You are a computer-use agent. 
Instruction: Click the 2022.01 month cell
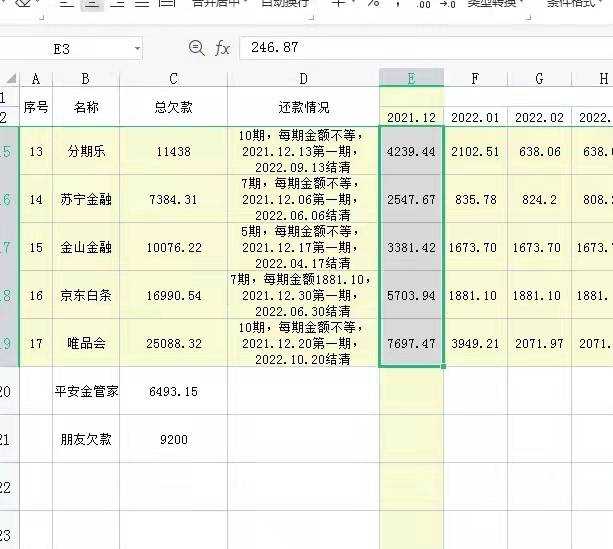click(475, 117)
